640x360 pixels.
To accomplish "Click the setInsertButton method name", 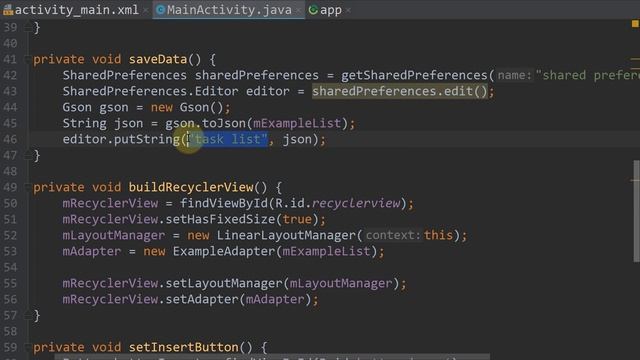I will (x=184, y=347).
